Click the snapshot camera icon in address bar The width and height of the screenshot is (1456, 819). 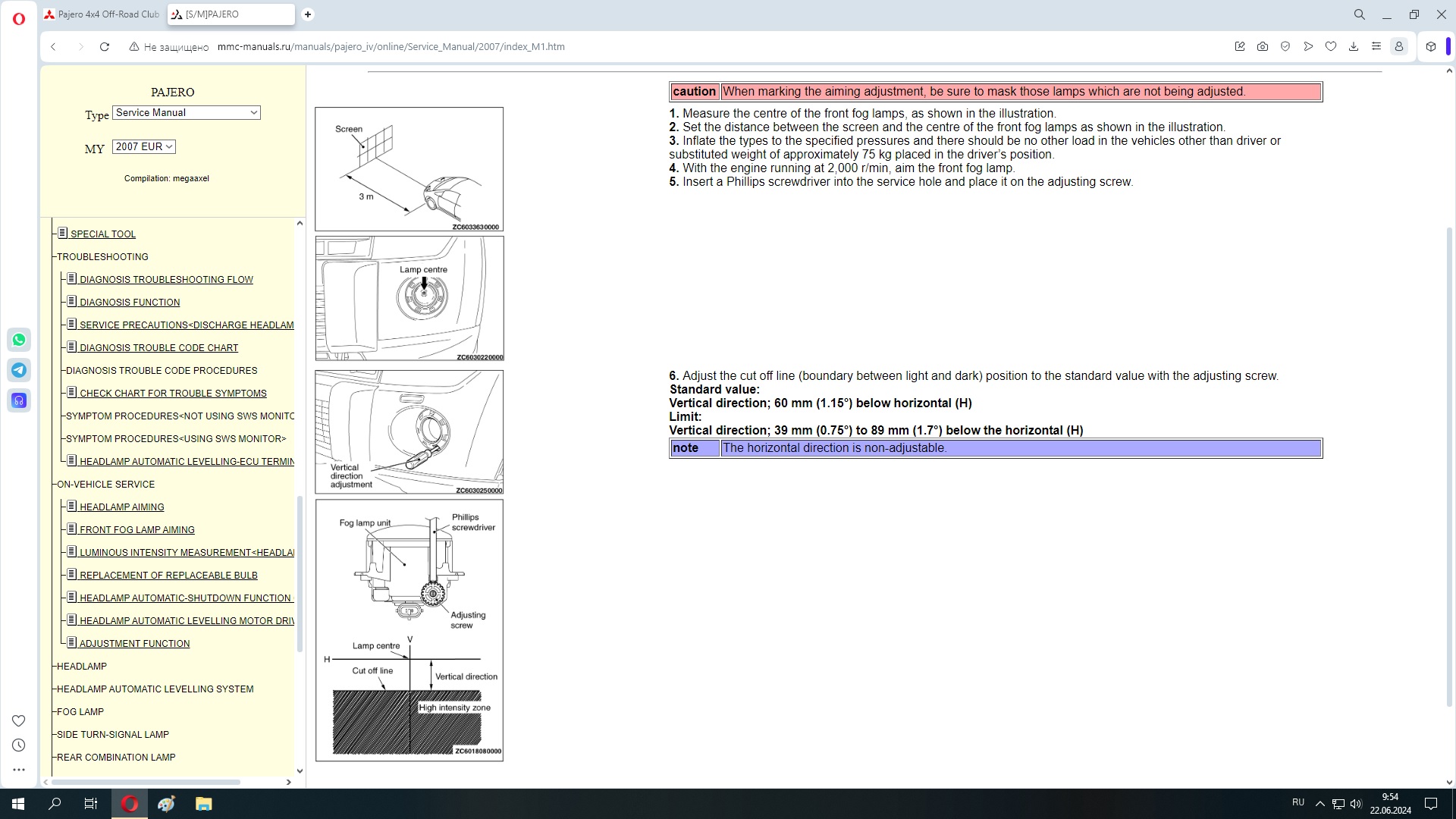(1263, 46)
